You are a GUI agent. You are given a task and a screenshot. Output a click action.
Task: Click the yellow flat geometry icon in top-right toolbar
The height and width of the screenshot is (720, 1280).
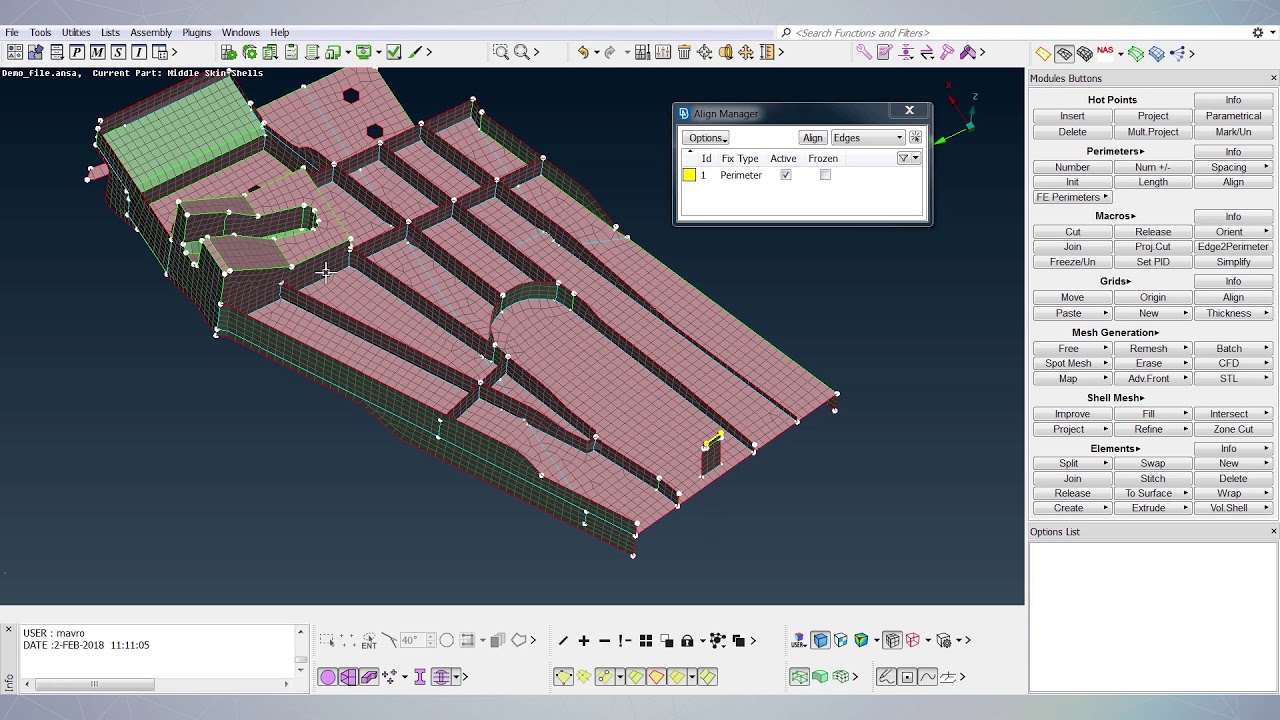click(1043, 53)
